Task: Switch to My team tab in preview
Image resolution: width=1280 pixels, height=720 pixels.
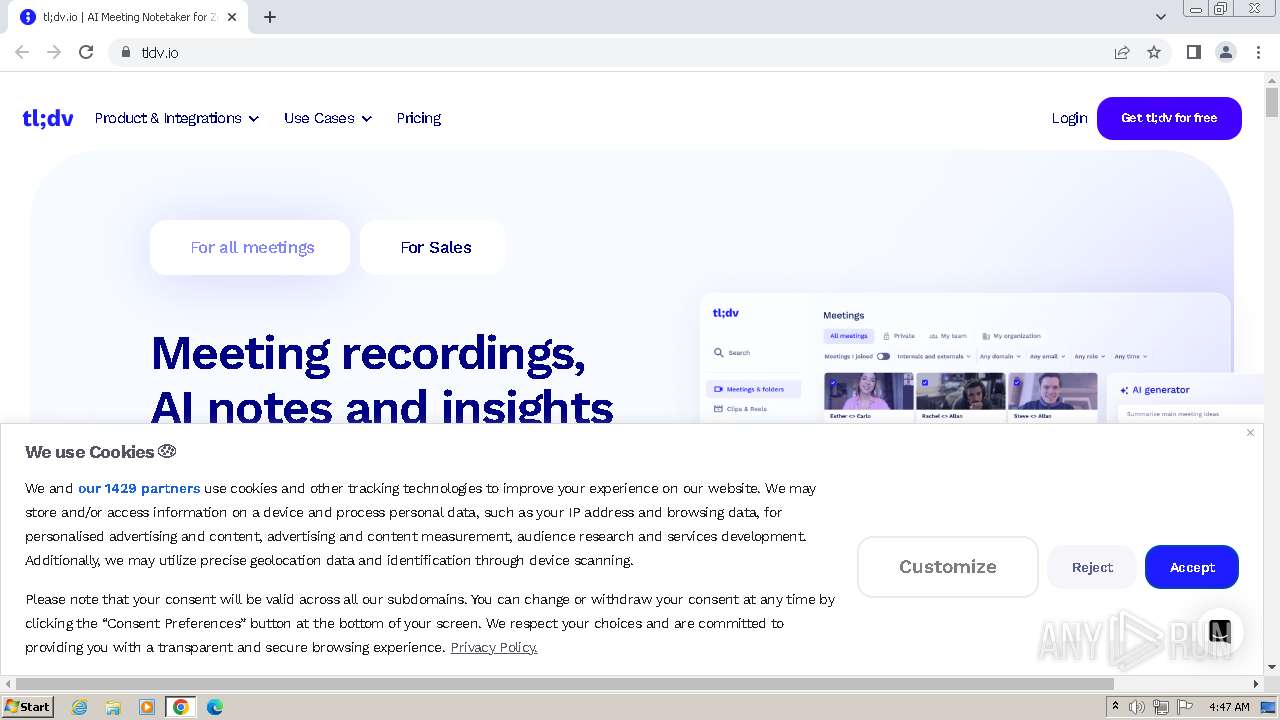Action: 948,336
